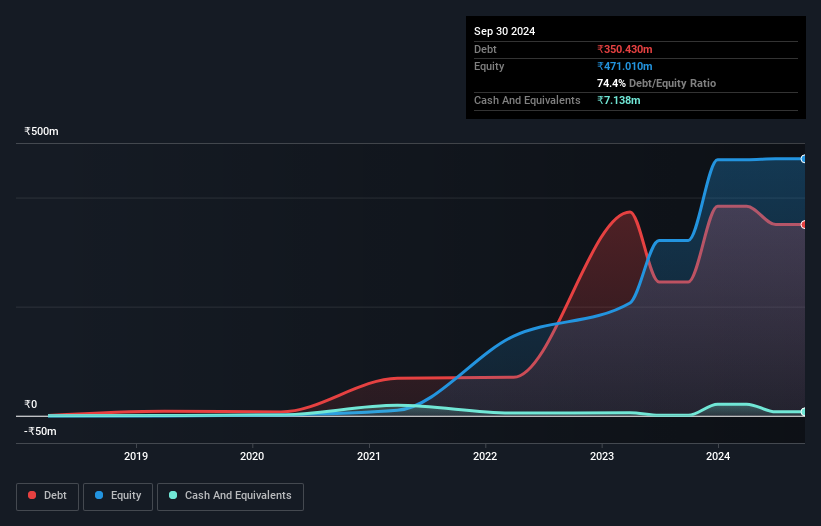Select the blue Equity endpoint marker

804,159
